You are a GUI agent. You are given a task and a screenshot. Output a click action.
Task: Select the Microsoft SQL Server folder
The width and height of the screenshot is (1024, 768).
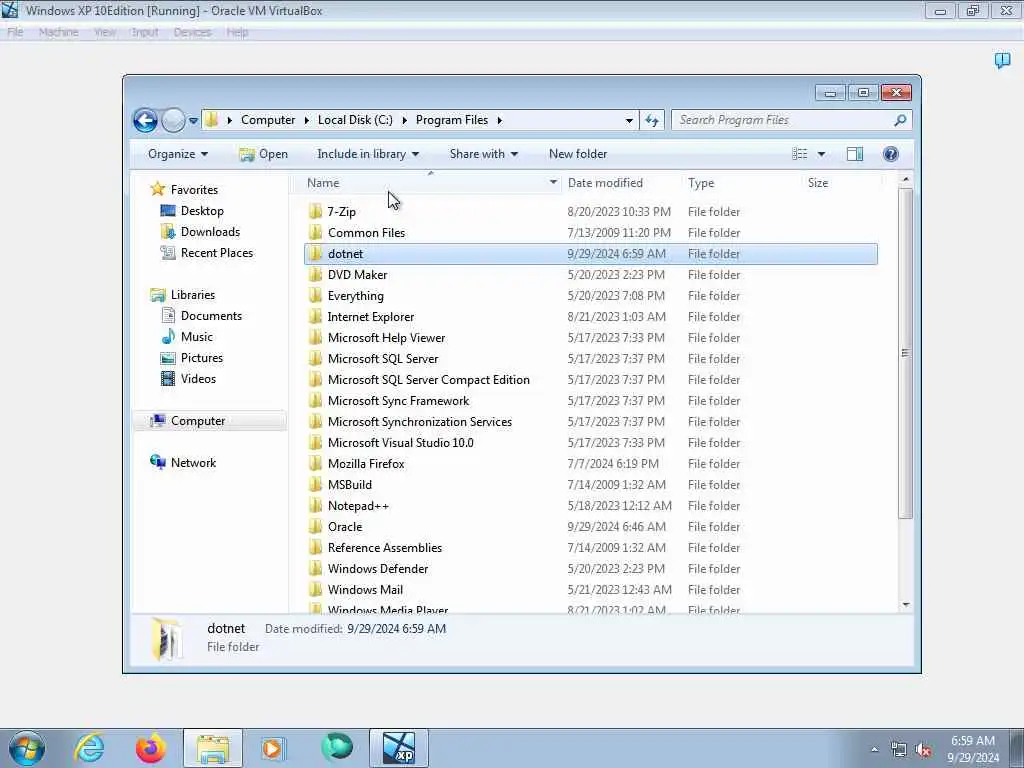383,359
